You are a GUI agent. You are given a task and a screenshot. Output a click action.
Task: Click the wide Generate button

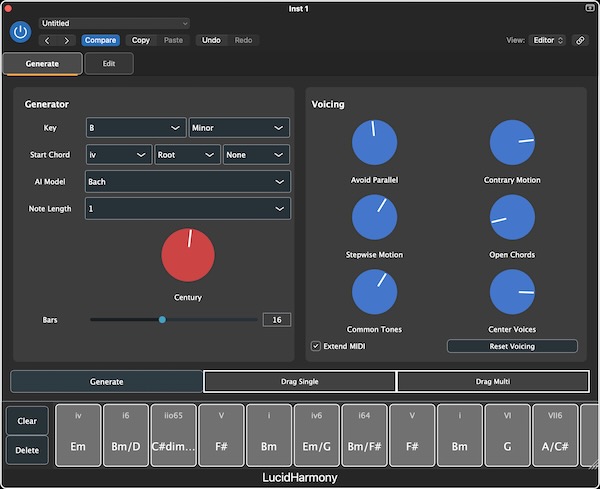point(106,381)
